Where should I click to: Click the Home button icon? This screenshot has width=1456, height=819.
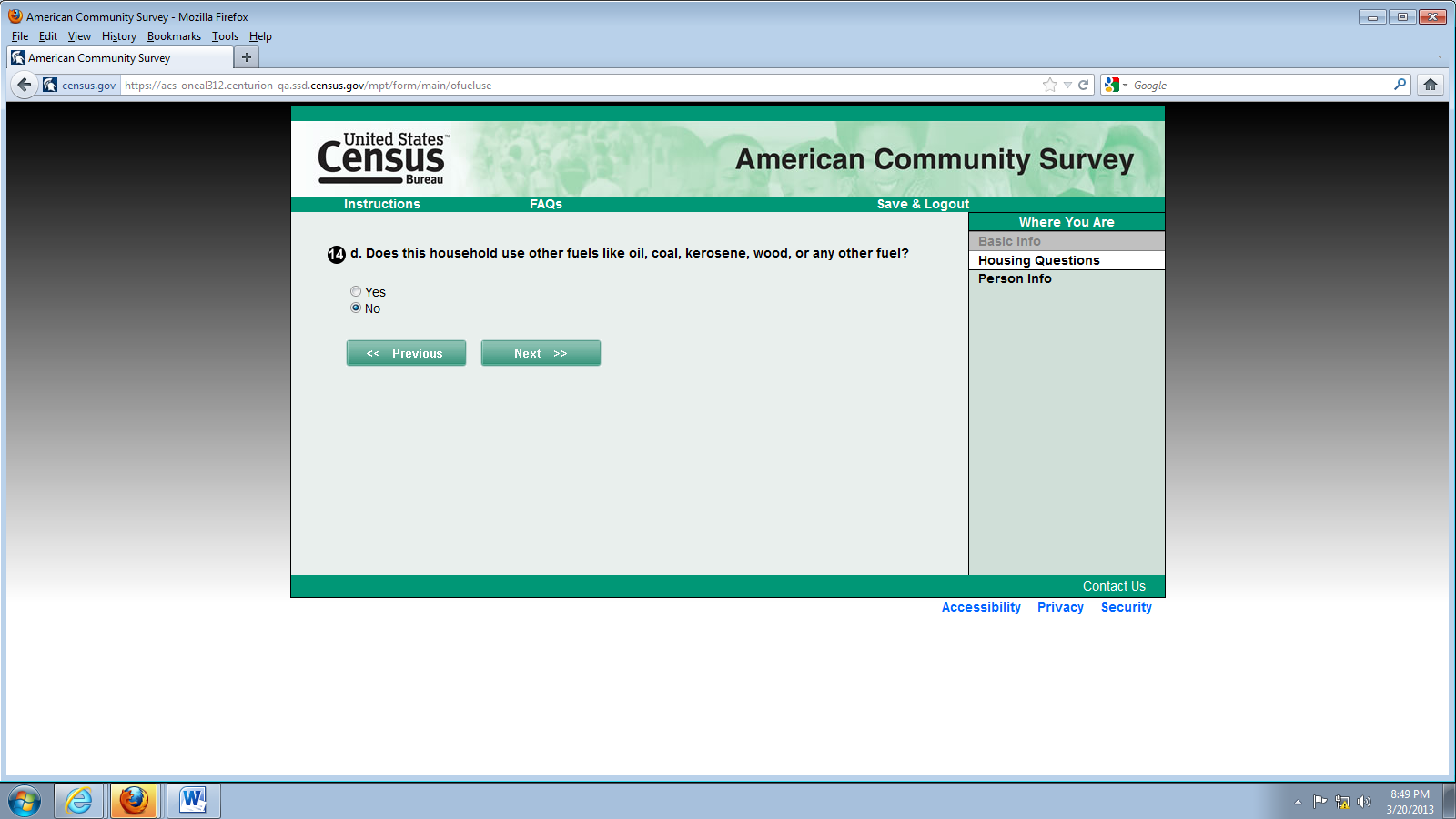tap(1431, 85)
